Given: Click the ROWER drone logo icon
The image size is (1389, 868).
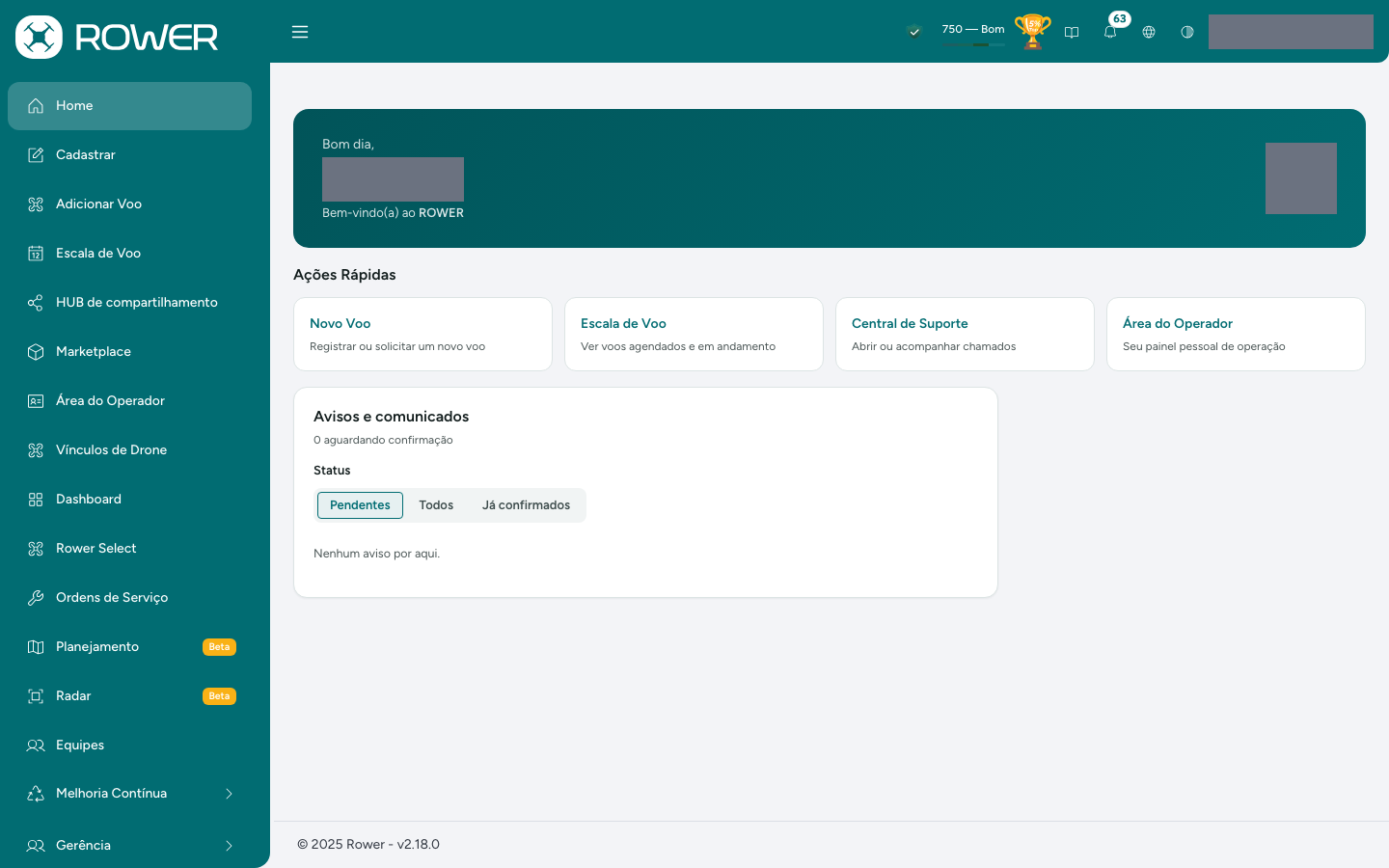Looking at the screenshot, I should coord(39,38).
